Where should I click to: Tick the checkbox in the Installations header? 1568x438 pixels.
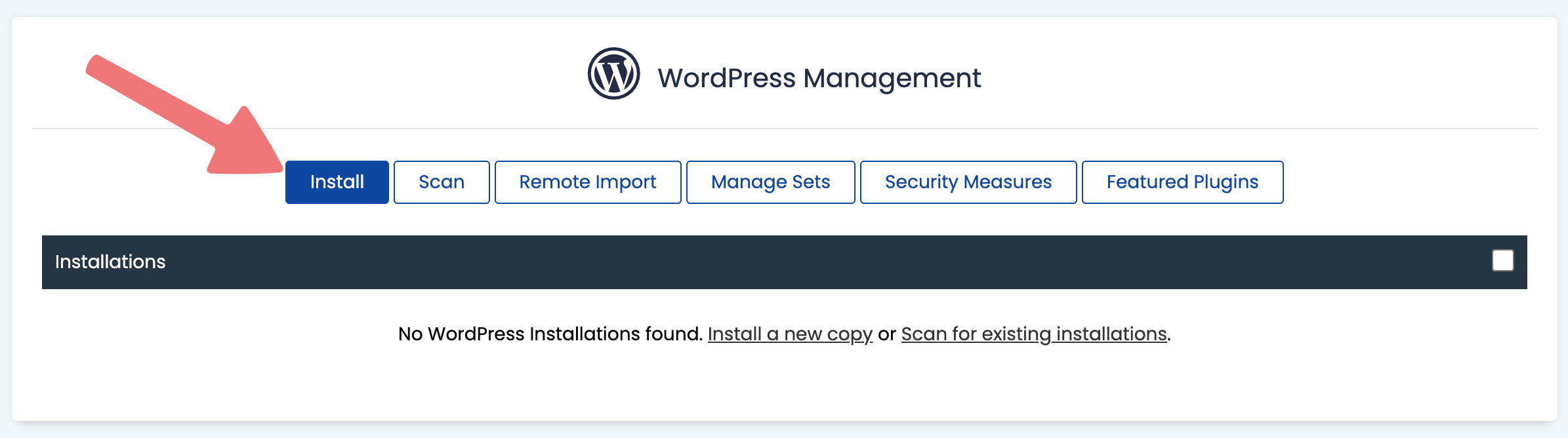[1503, 260]
